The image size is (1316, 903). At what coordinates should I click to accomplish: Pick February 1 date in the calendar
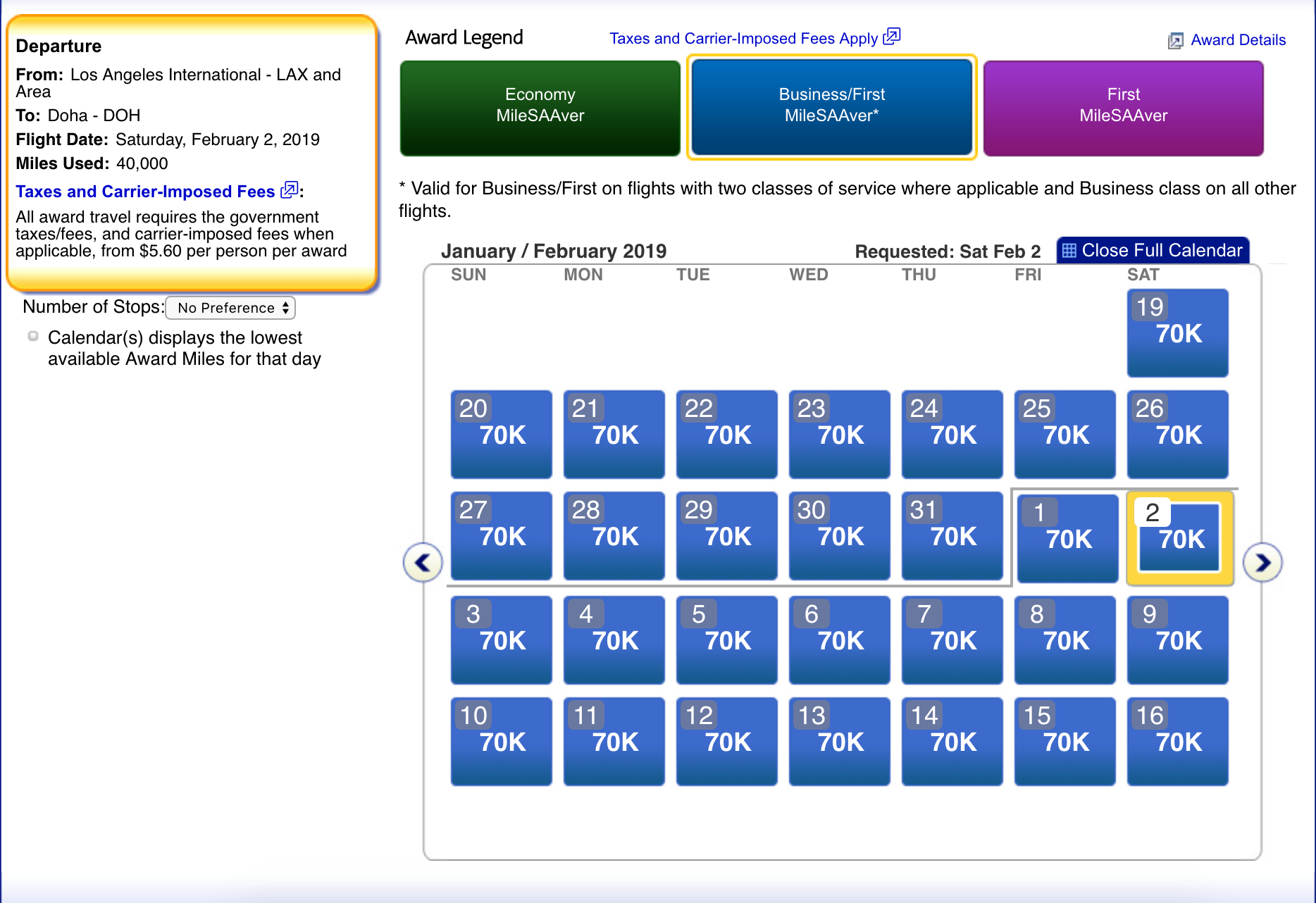coord(1067,539)
